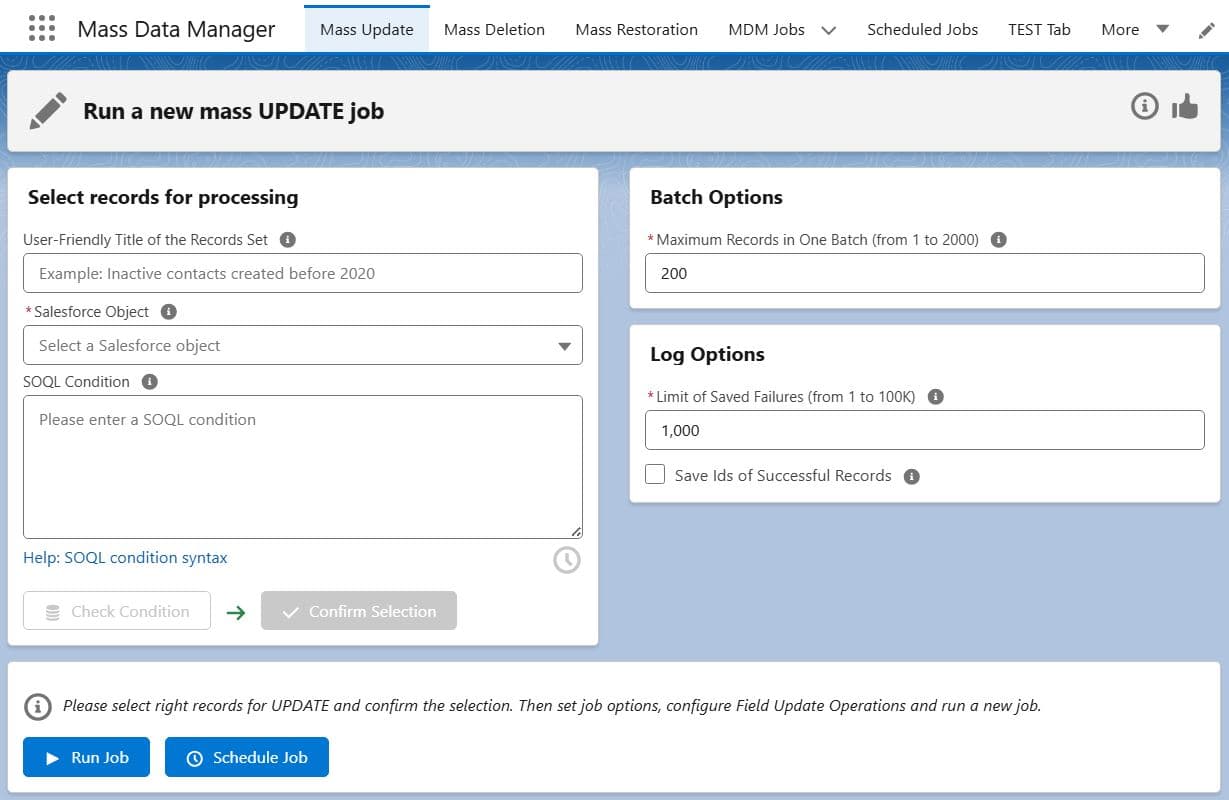Show help for User-Friendly Title field
1229x800 pixels.
point(288,240)
